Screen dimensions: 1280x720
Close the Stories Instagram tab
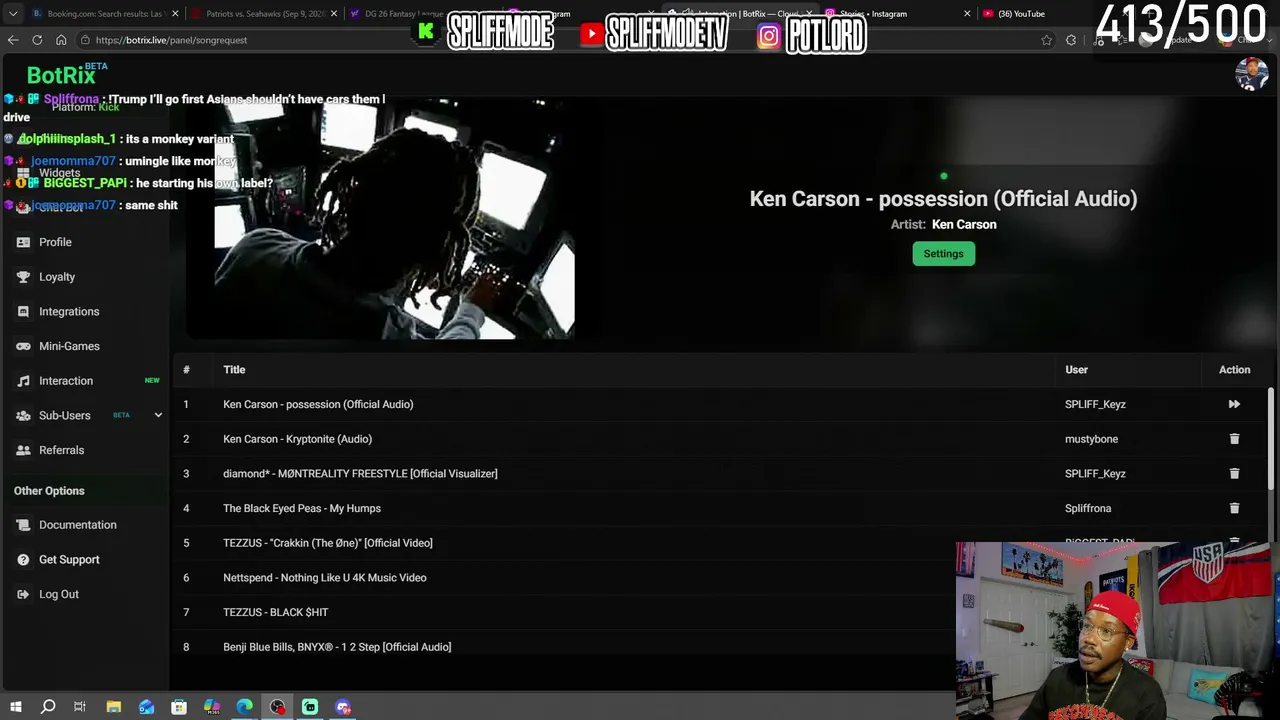point(967,14)
